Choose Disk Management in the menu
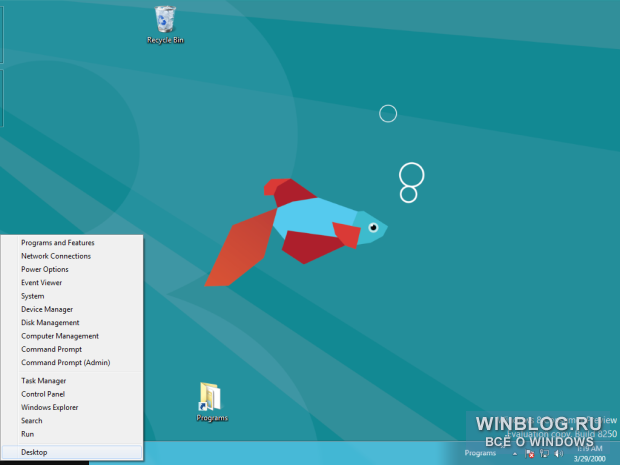Viewport: 620px width, 465px height. [x=72, y=323]
